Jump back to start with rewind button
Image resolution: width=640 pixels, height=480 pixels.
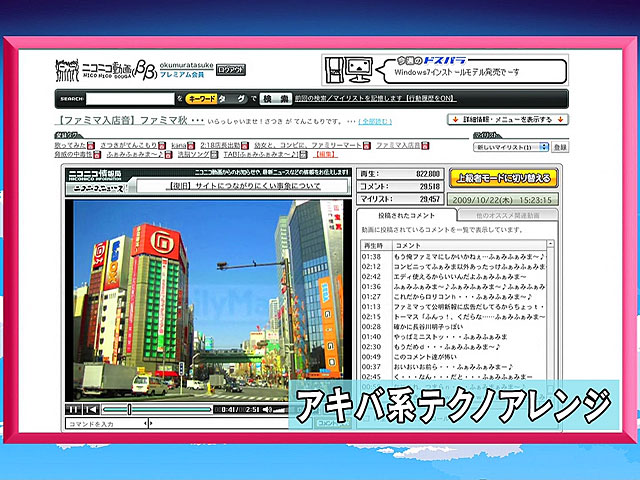(x=91, y=409)
